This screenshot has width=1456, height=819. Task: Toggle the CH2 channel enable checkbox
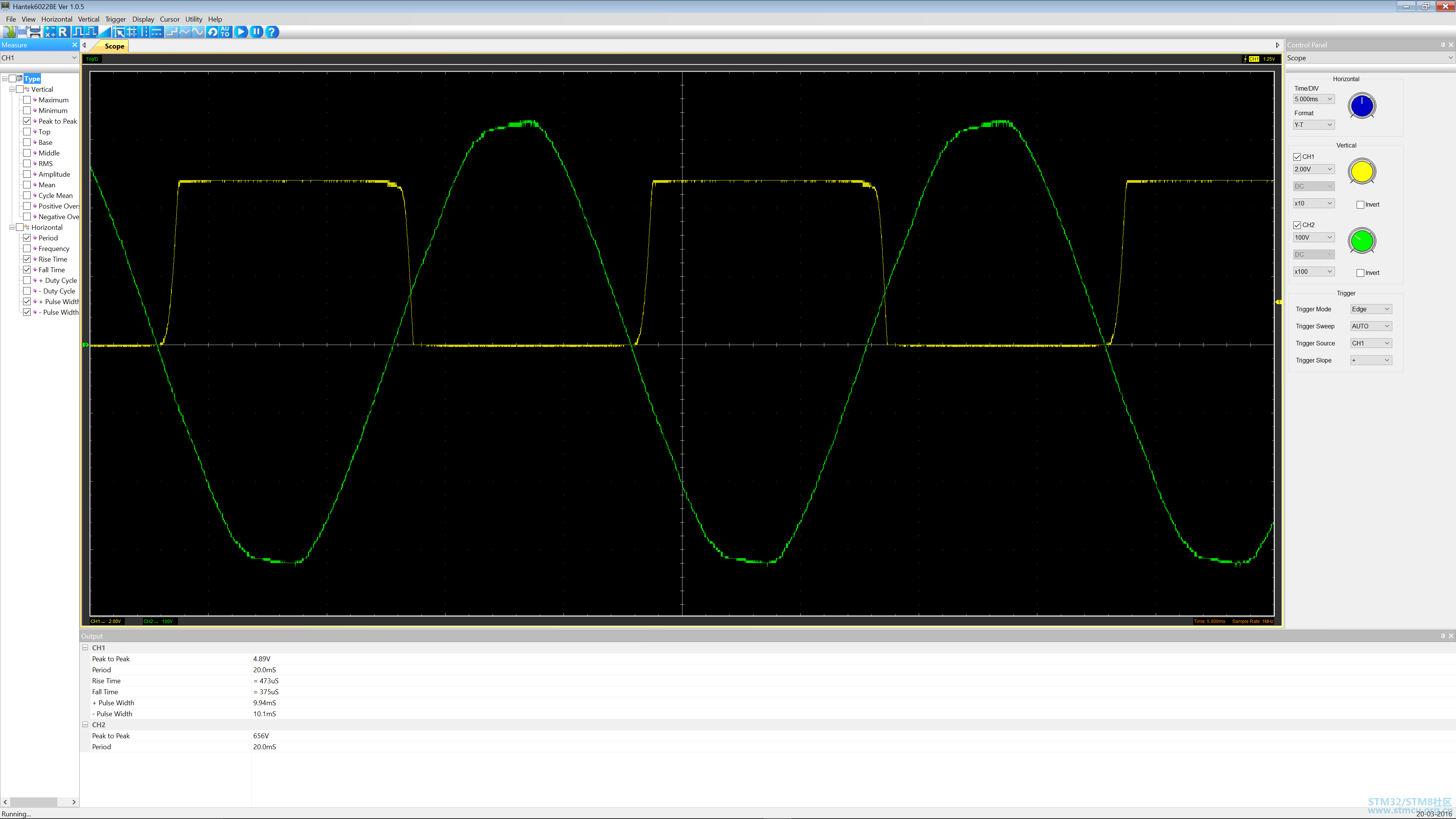pos(1297,225)
